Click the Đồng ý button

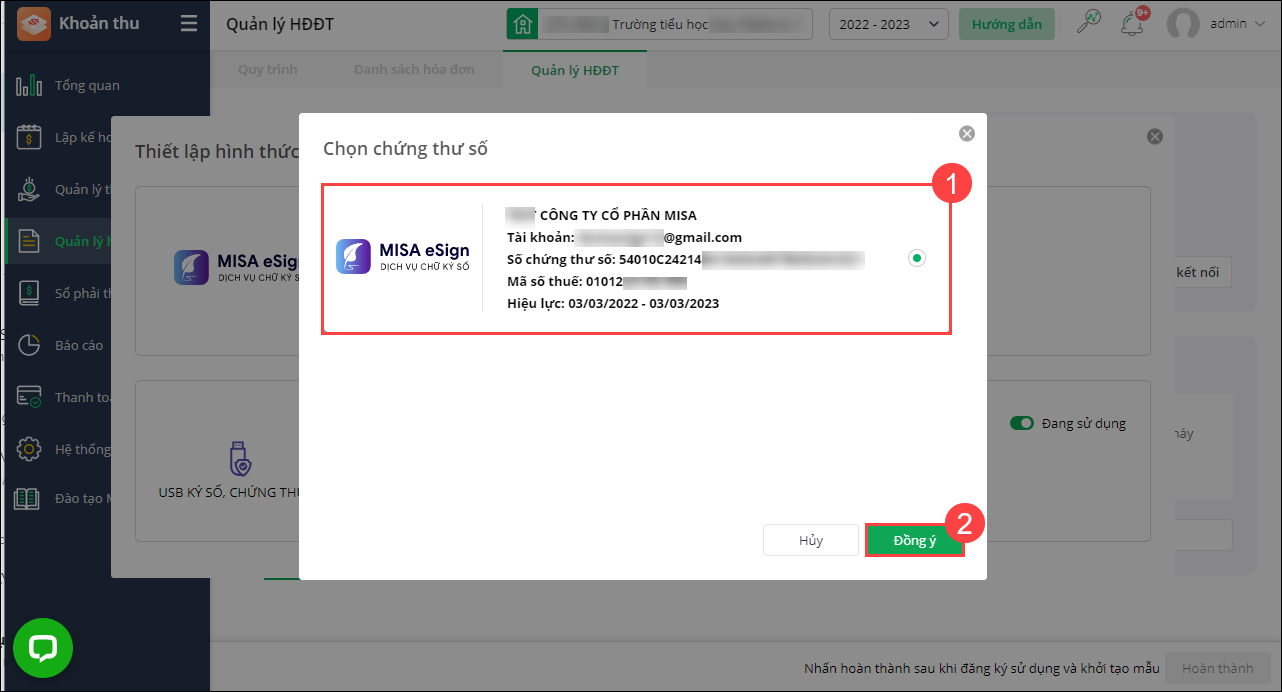(915, 540)
